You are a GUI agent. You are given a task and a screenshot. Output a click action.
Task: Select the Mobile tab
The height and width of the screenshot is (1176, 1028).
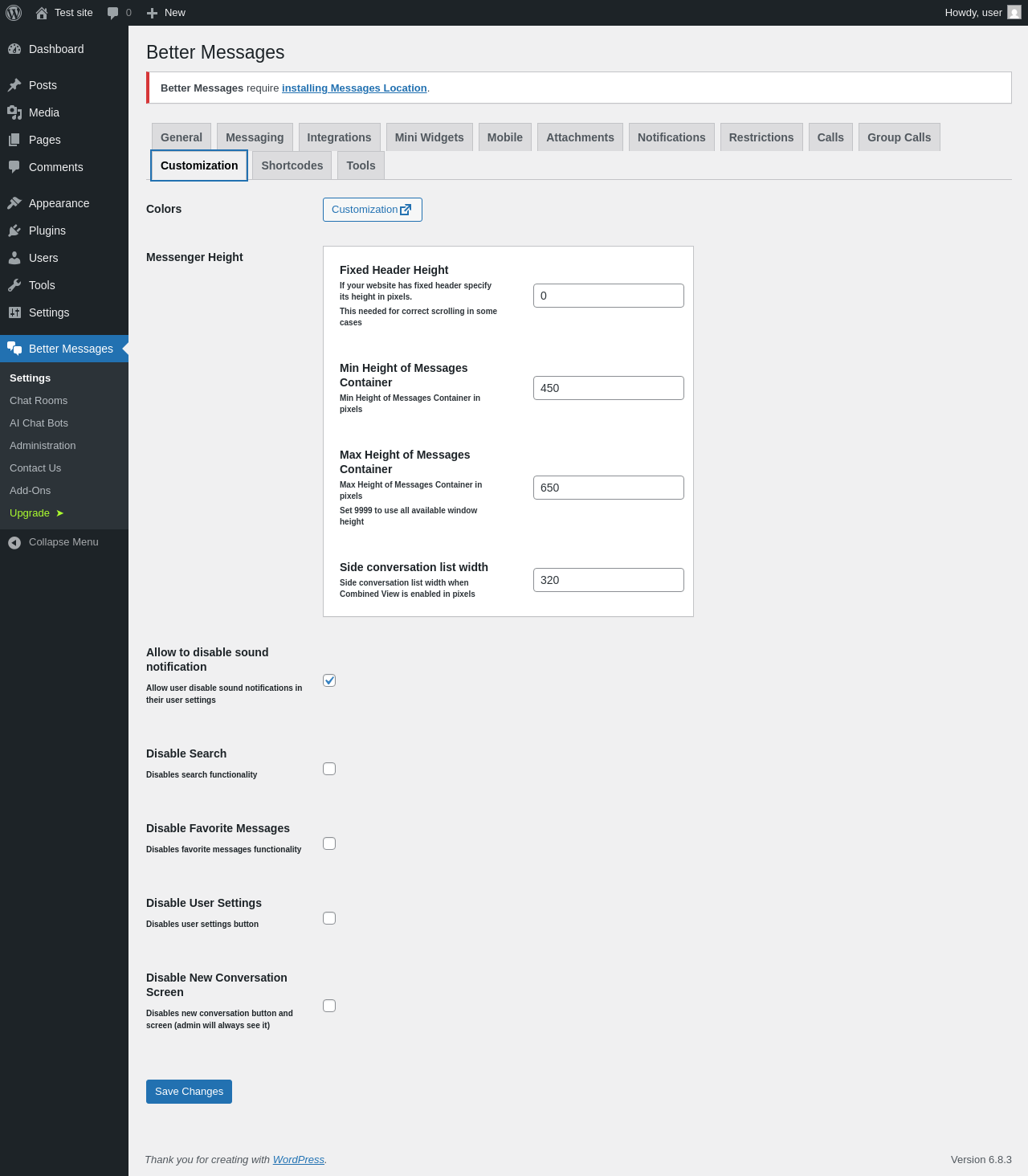(x=505, y=137)
